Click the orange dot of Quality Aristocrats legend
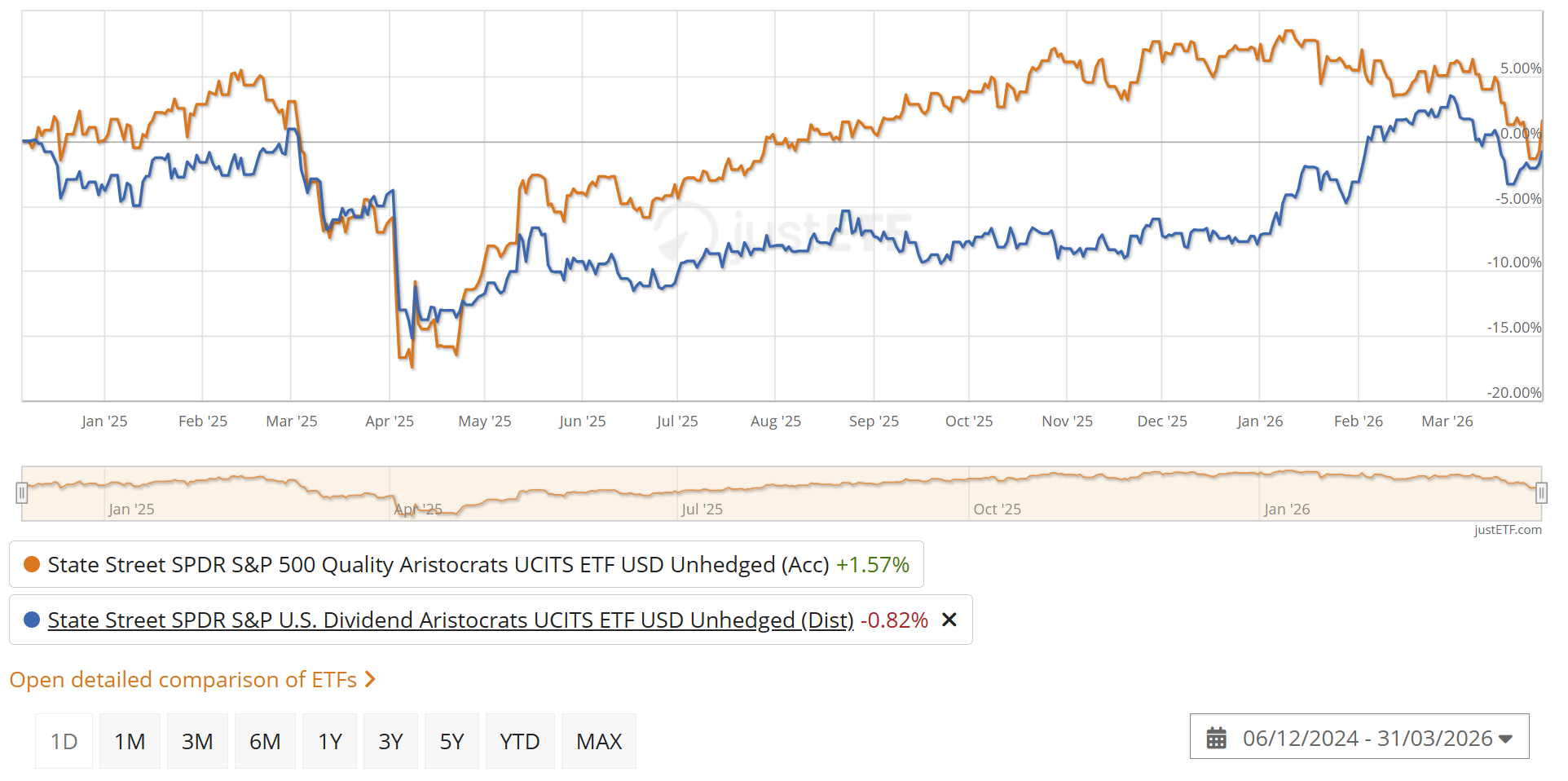Image resolution: width=1568 pixels, height=781 pixels. tap(32, 564)
